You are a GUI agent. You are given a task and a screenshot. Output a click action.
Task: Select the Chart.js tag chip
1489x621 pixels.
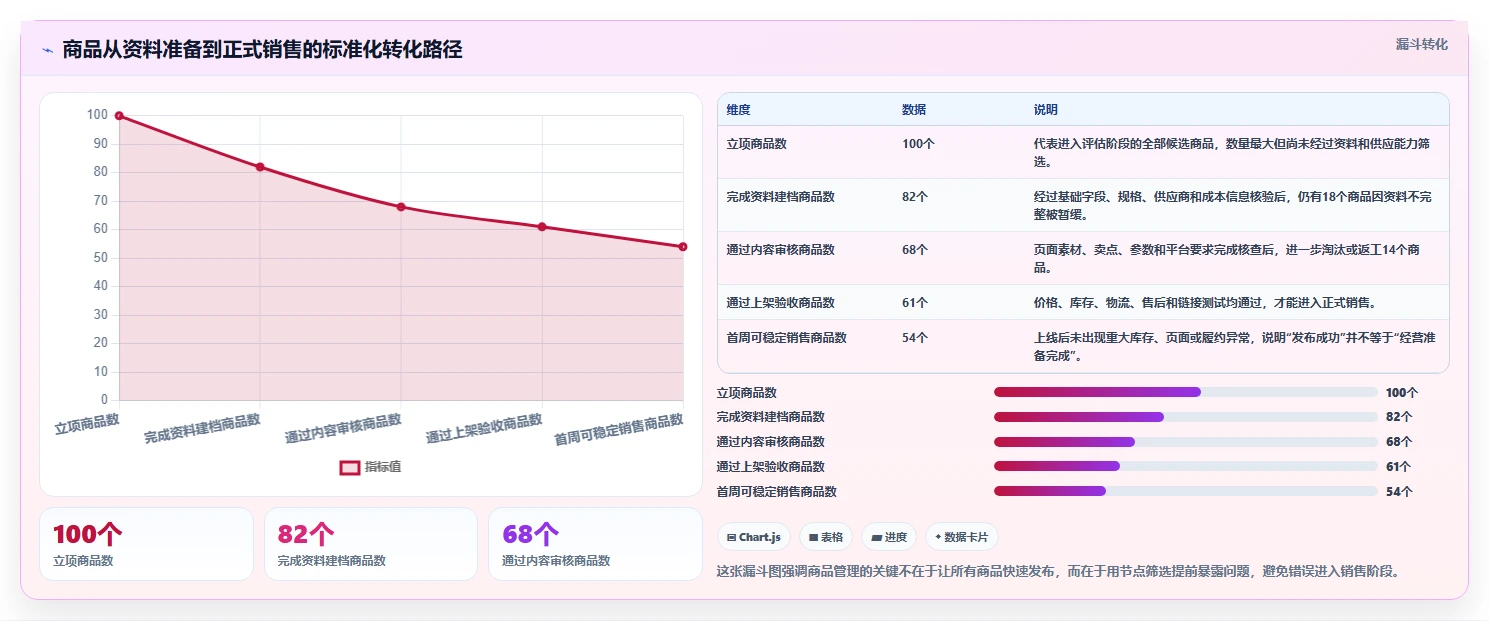click(x=754, y=537)
